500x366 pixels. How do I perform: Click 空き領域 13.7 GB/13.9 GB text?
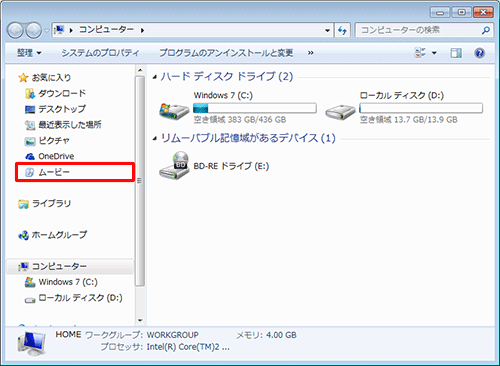[408, 120]
